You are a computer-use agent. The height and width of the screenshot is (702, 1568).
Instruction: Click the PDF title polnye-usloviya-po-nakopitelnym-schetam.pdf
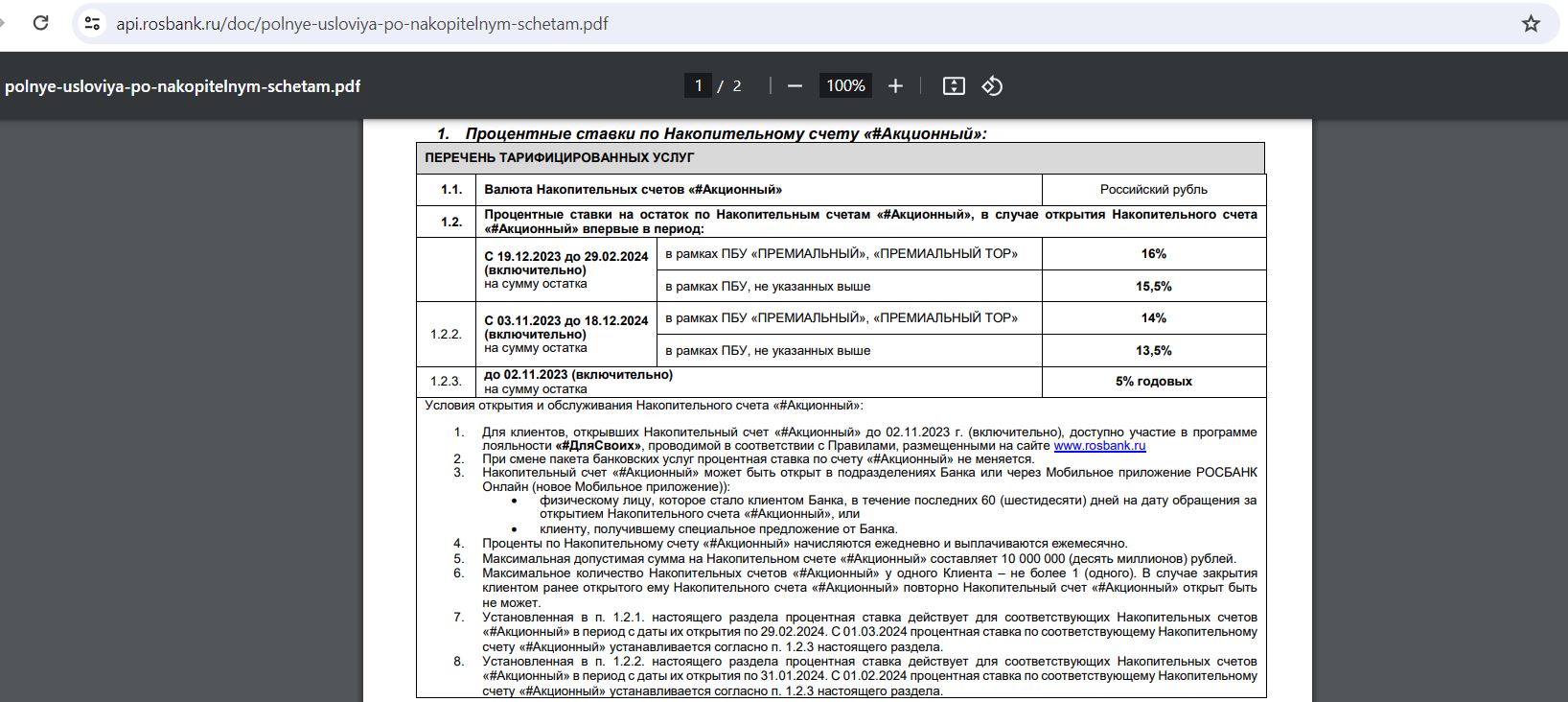183,86
